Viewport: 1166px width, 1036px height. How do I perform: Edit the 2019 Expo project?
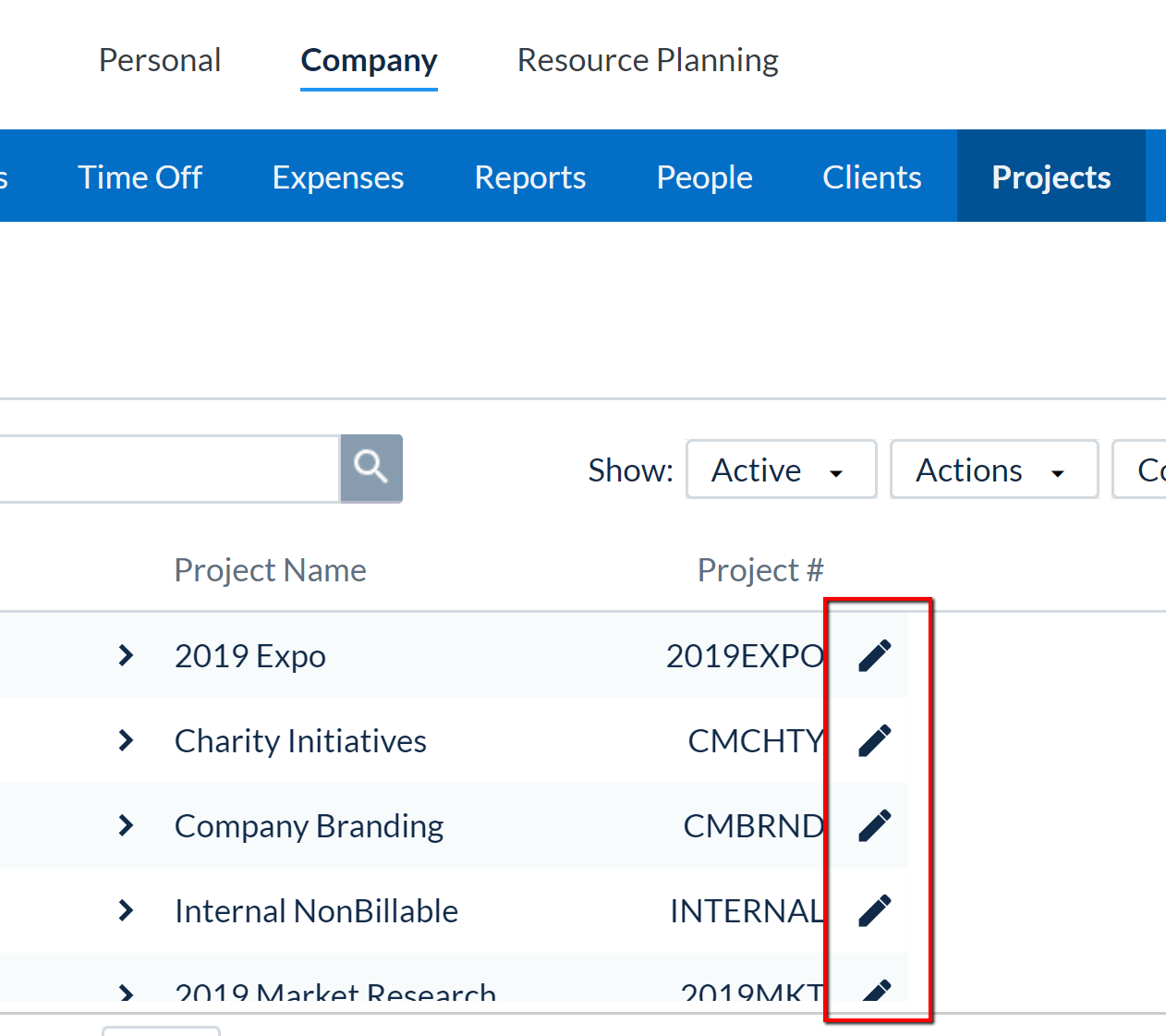coord(874,654)
